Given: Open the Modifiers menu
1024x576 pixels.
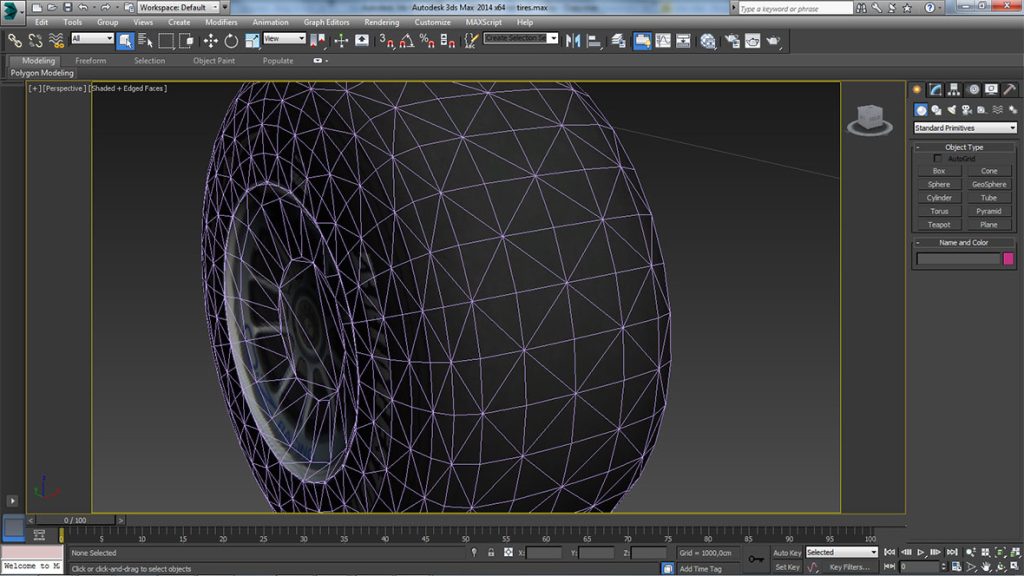Looking at the screenshot, I should point(221,22).
